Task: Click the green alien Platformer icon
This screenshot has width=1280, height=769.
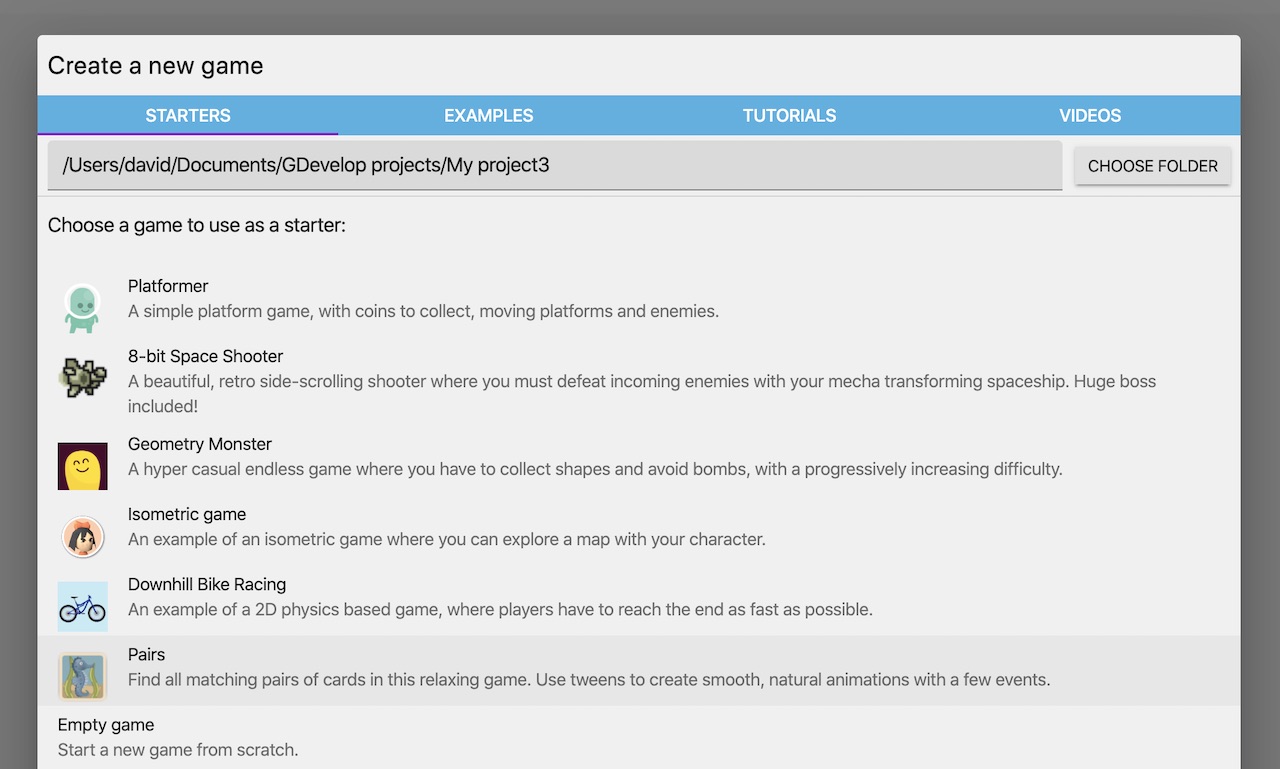Action: (x=82, y=308)
